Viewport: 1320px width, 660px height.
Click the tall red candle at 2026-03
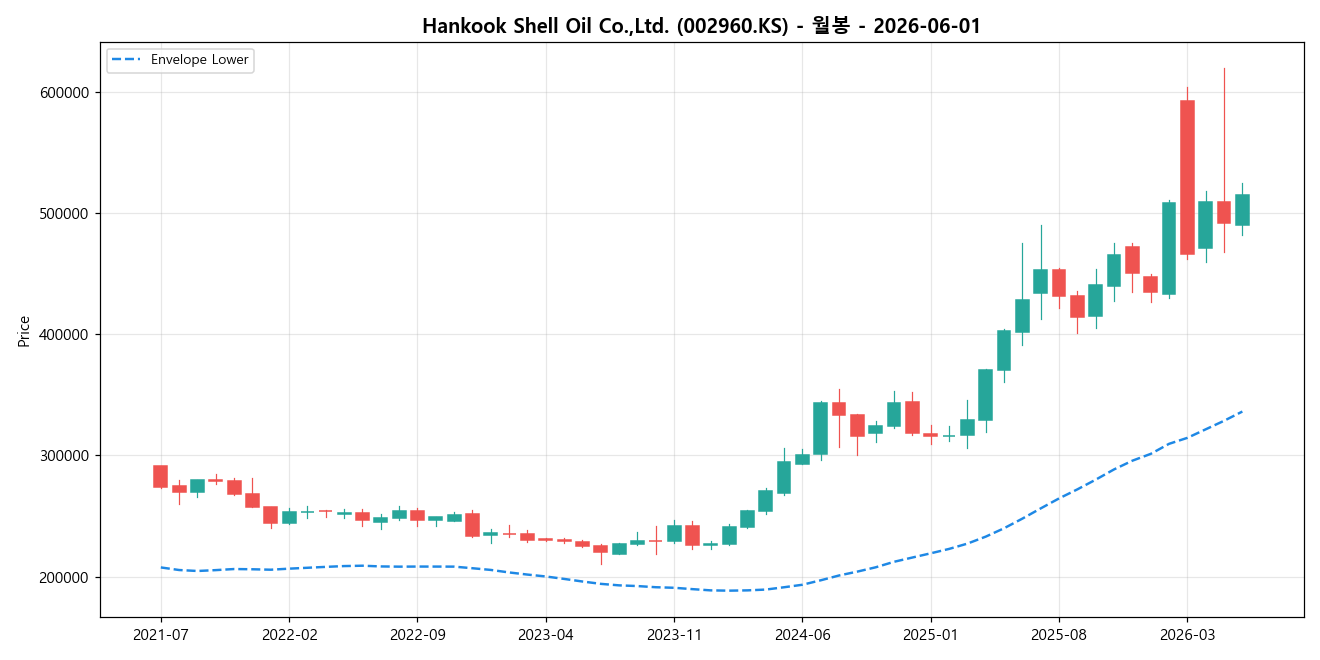1187,177
